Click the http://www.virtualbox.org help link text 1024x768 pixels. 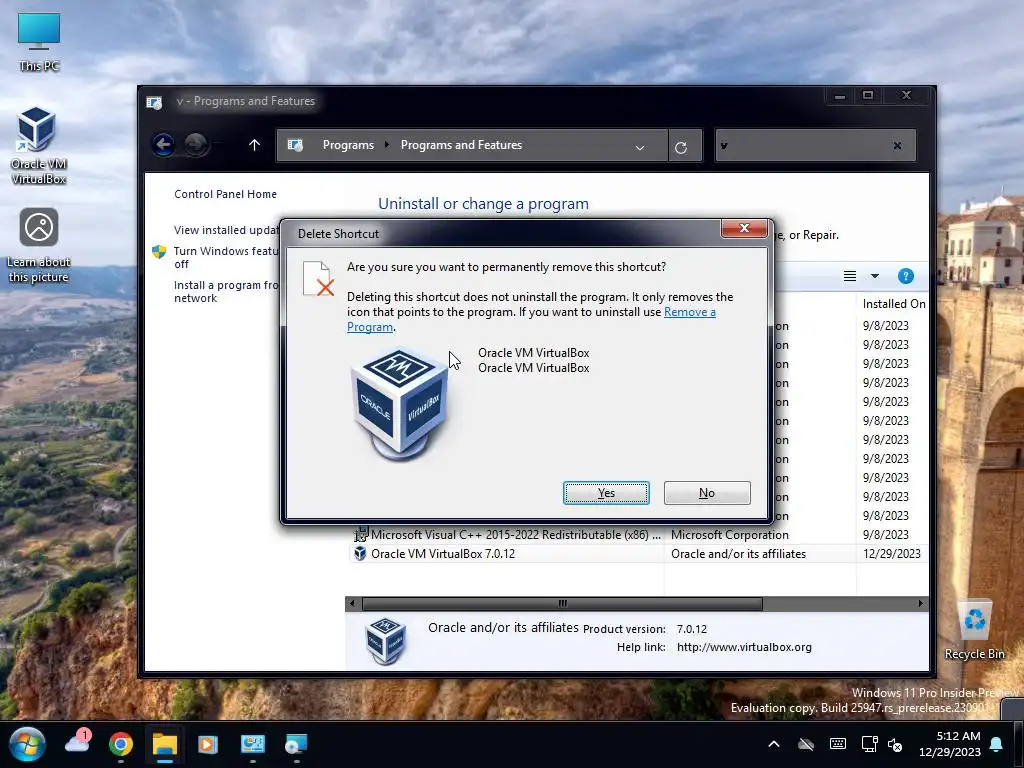(x=744, y=647)
